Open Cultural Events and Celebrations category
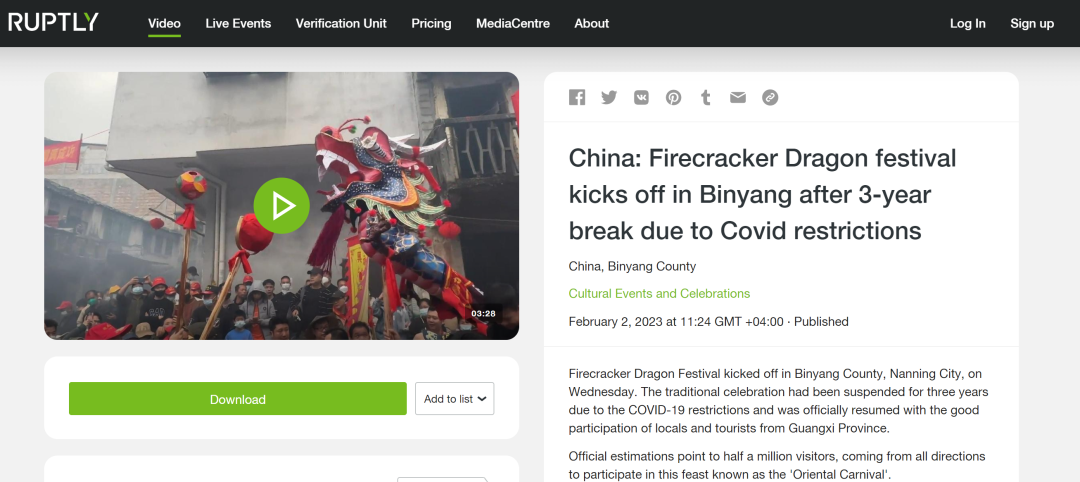The width and height of the screenshot is (1080, 482). click(659, 293)
